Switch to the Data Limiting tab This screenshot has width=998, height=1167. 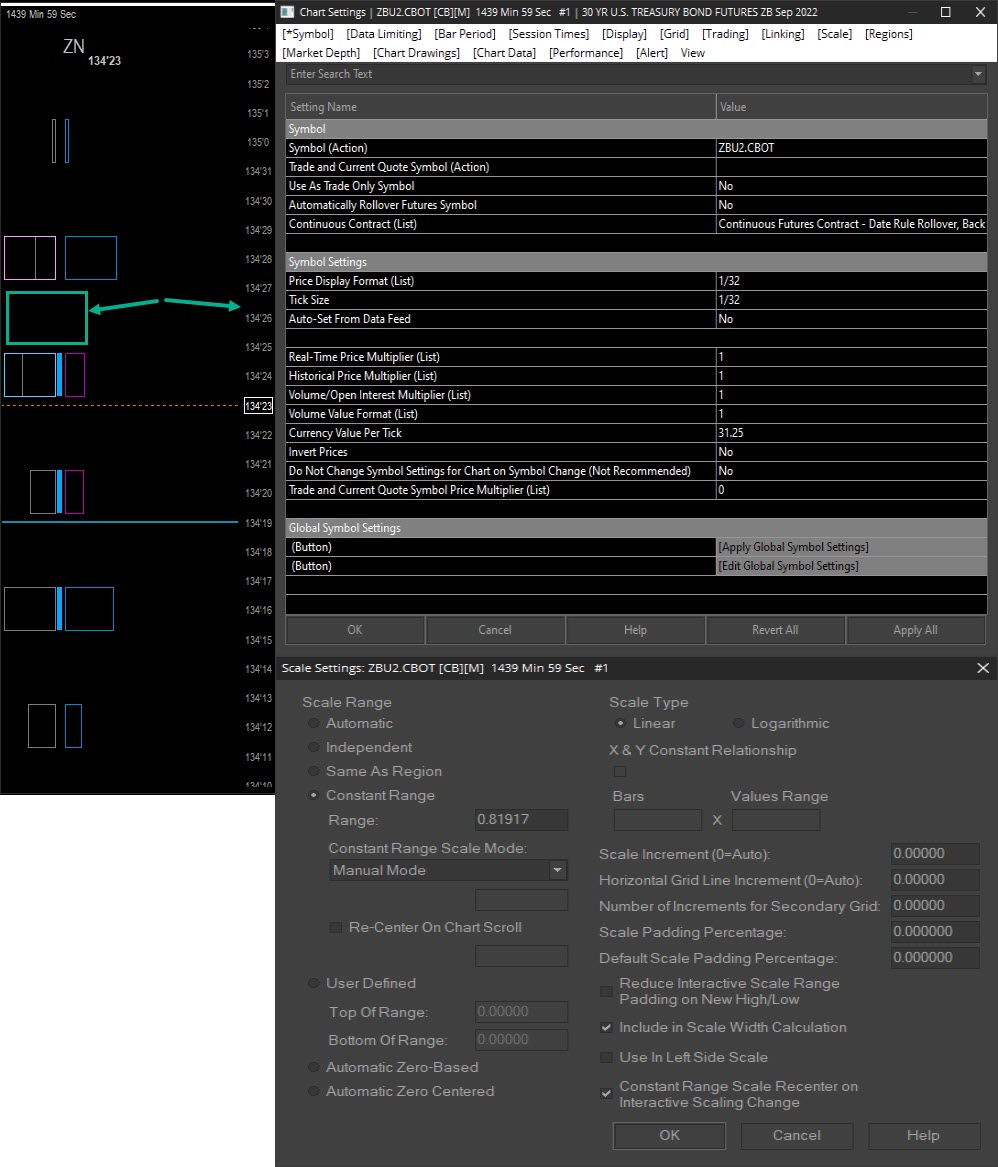point(383,34)
